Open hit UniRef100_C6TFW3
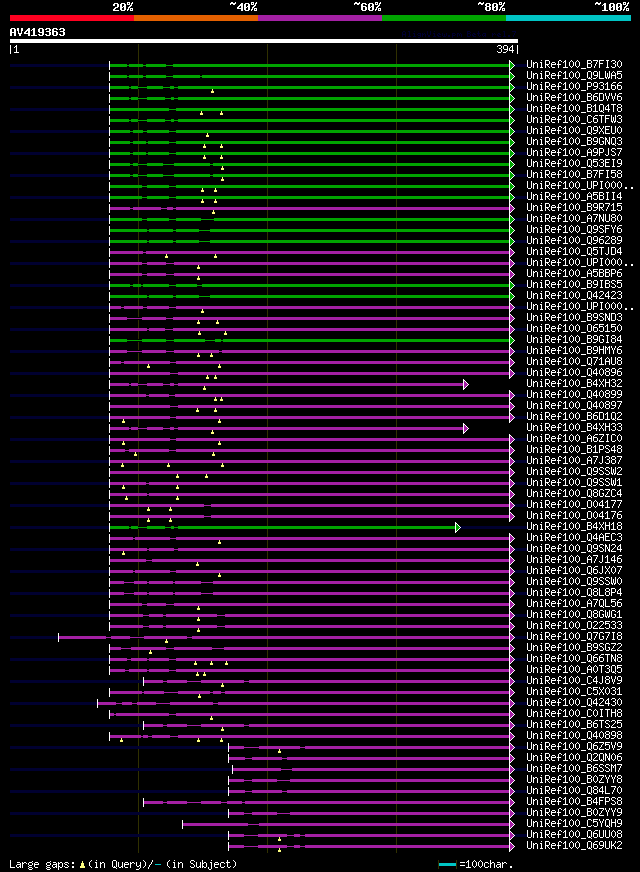Screen dimensions: 640x872 coord(574,120)
